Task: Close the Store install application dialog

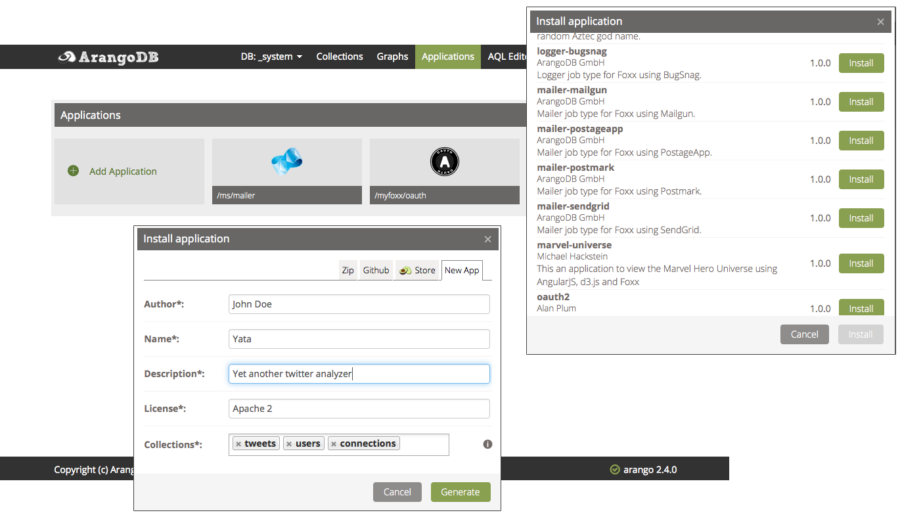Action: click(x=880, y=21)
